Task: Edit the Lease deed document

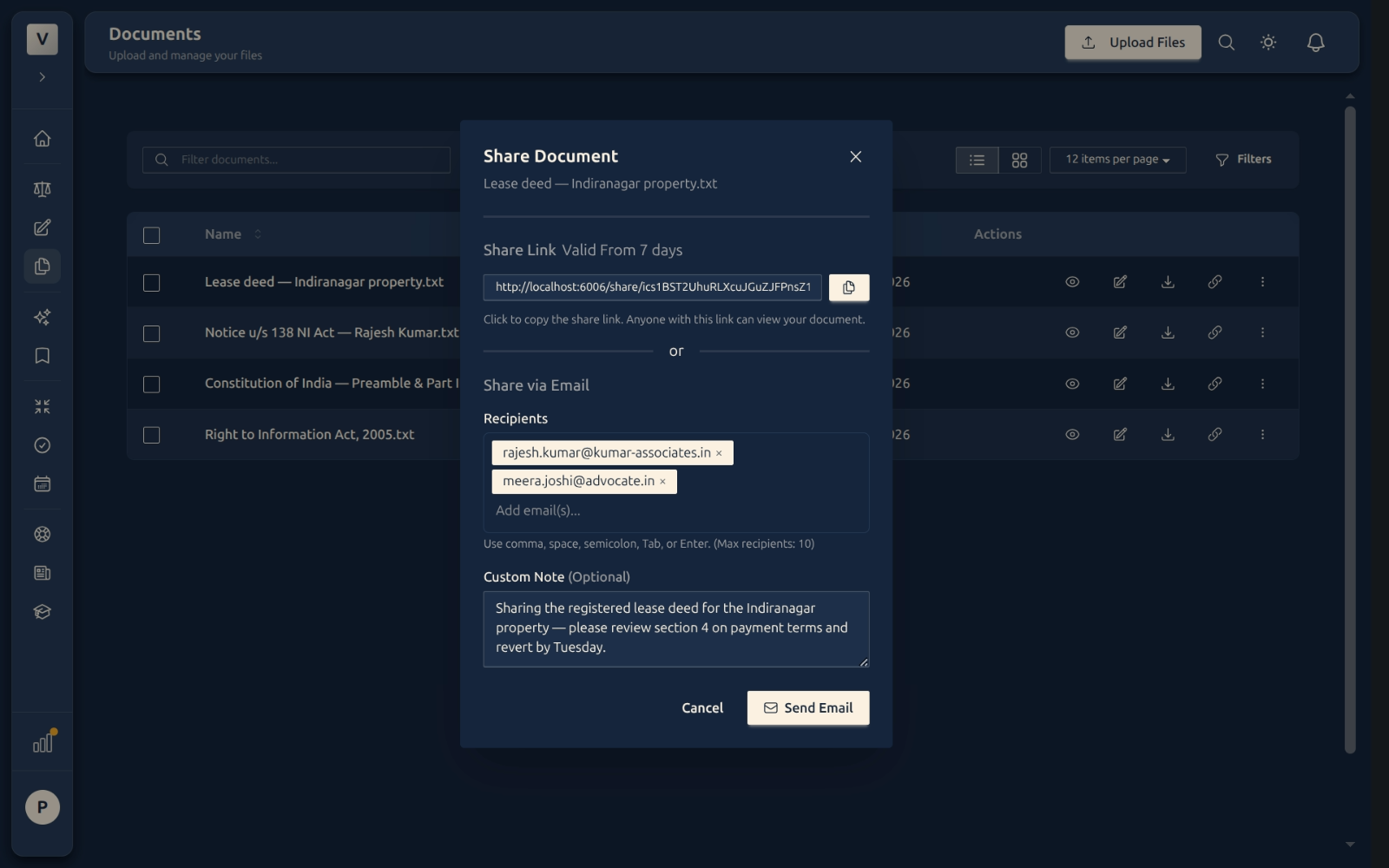Action: (1120, 282)
